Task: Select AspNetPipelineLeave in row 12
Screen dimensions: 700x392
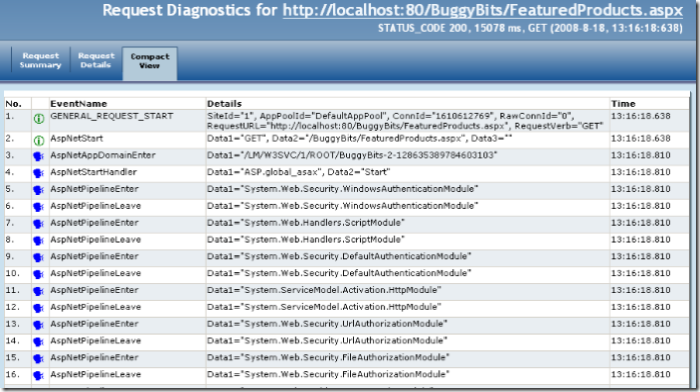Action: click(x=96, y=307)
